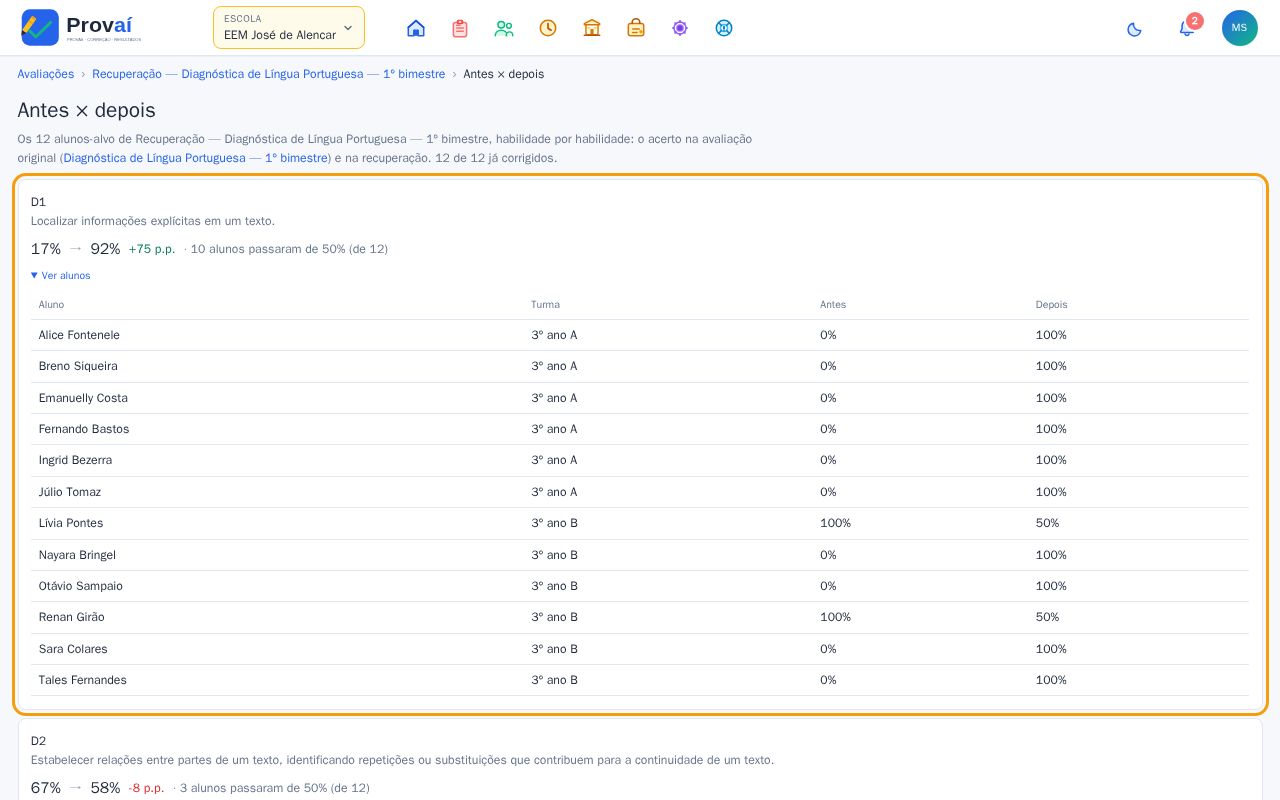Click the notification count badge '2'
The image size is (1280, 800).
pos(1194,21)
